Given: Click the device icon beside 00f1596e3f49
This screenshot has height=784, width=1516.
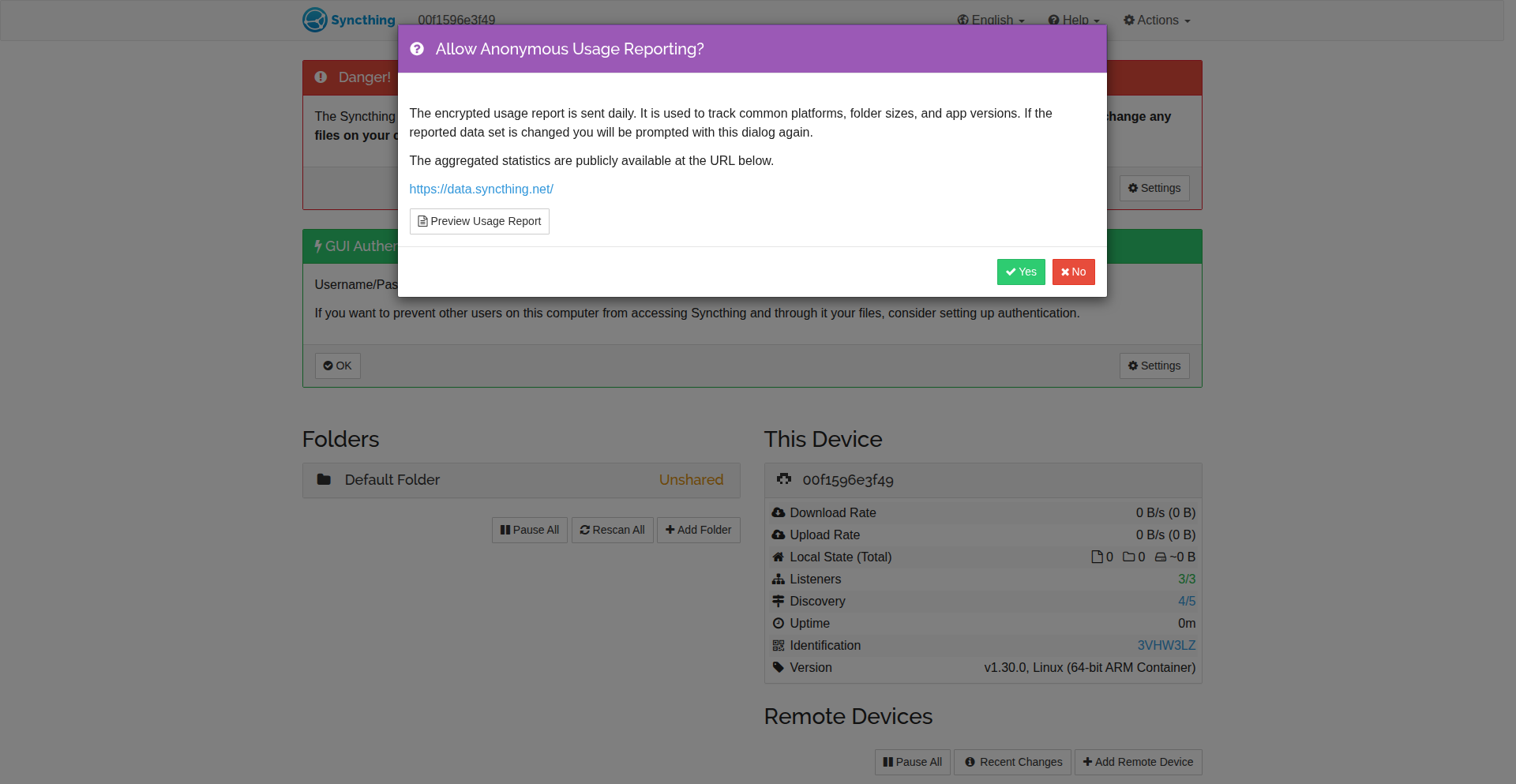Looking at the screenshot, I should click(784, 479).
